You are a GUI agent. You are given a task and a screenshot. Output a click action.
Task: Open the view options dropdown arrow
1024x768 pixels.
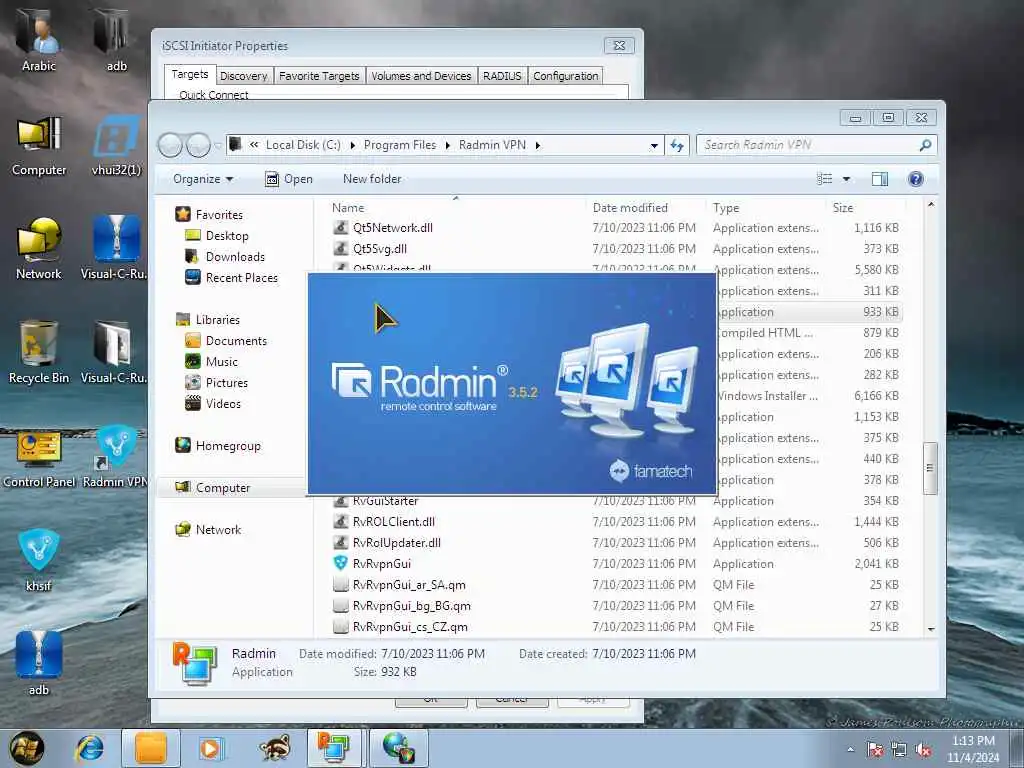point(846,179)
